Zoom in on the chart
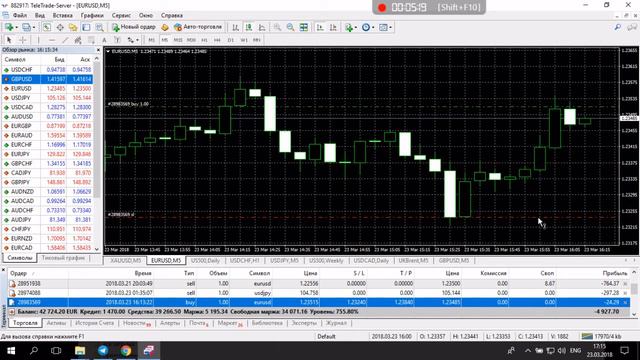Viewport: 640px width, 360px height. pyautogui.click(x=277, y=27)
